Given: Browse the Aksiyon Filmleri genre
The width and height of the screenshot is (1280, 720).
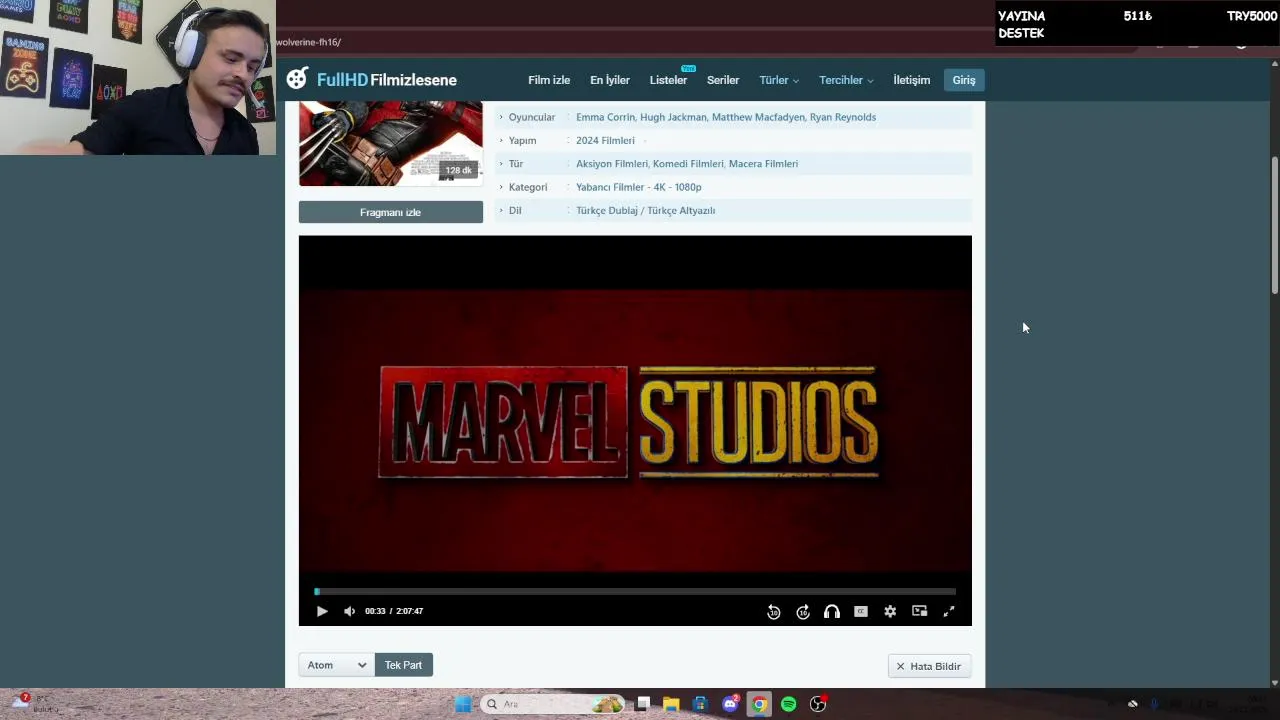Looking at the screenshot, I should (x=612, y=164).
